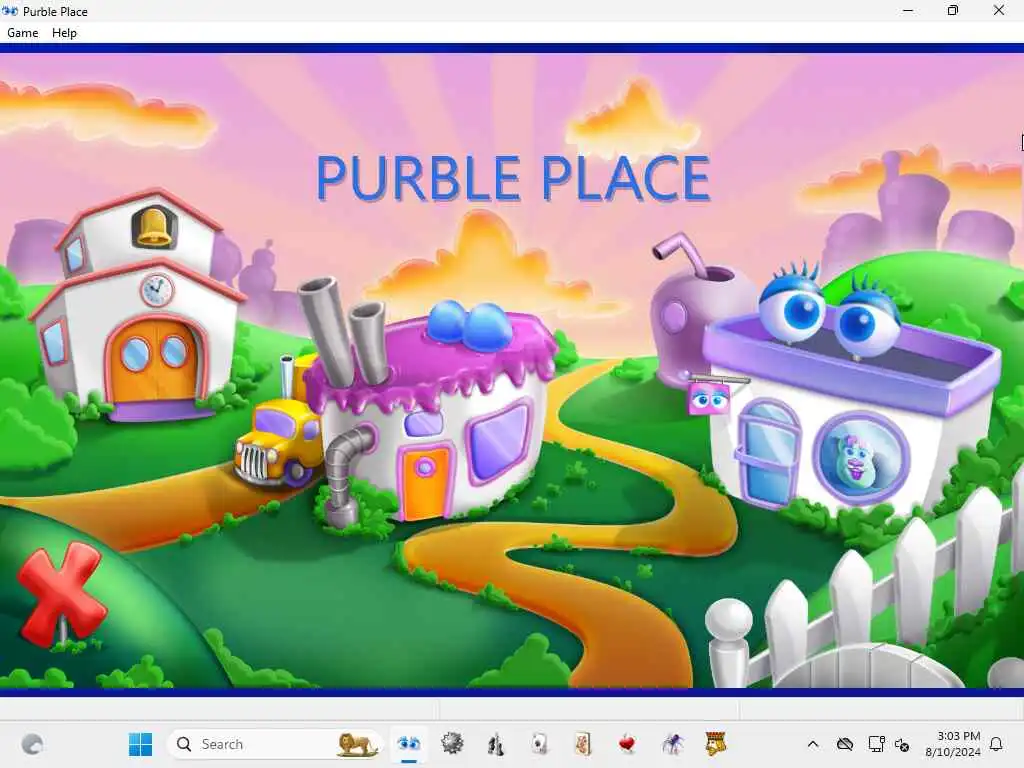
Task: Click the red X exit sign
Action: pyautogui.click(x=60, y=592)
